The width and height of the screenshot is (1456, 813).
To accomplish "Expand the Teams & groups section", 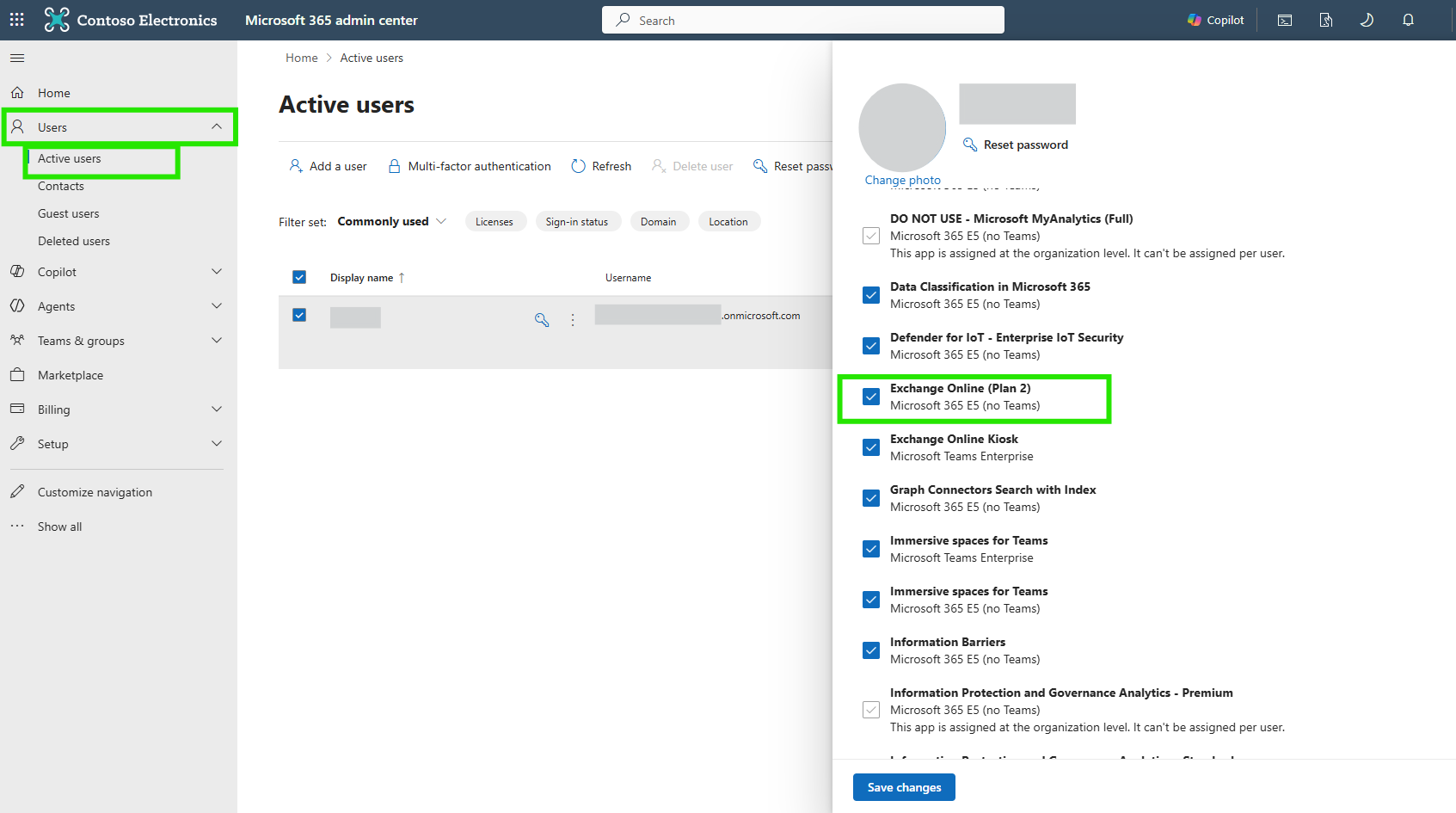I will click(x=217, y=340).
